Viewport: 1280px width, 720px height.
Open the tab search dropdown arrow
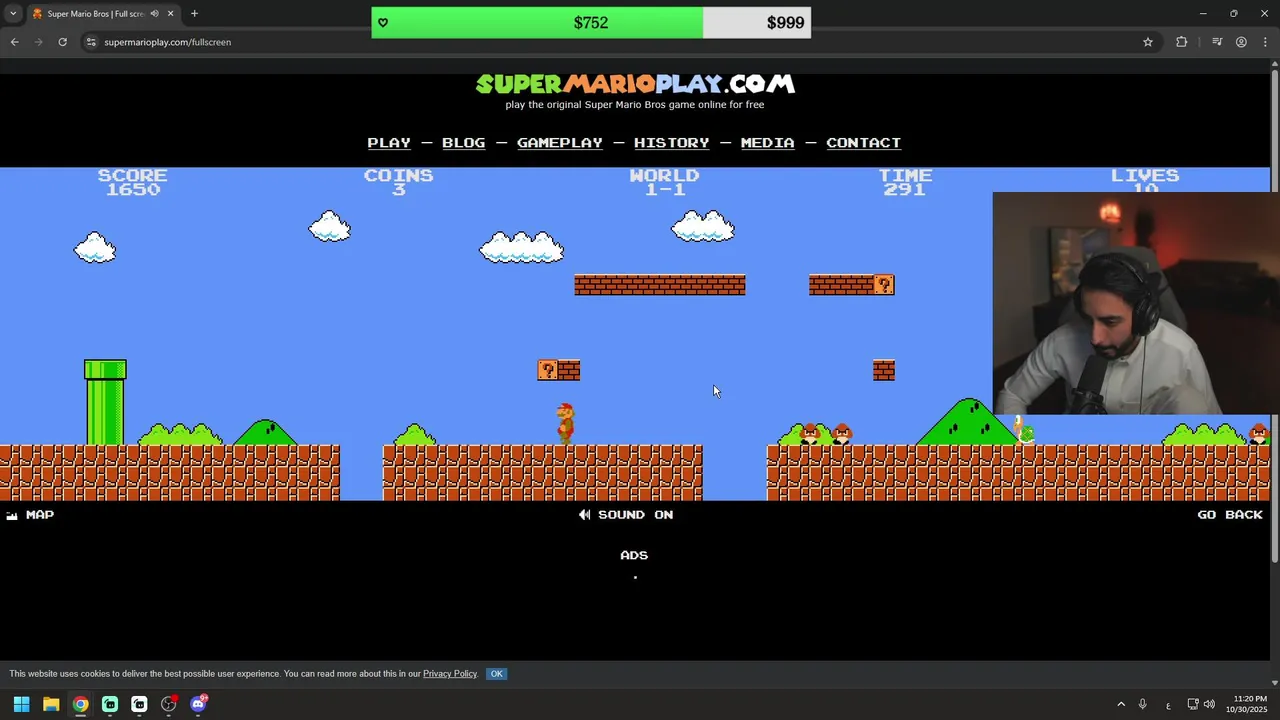[13, 14]
